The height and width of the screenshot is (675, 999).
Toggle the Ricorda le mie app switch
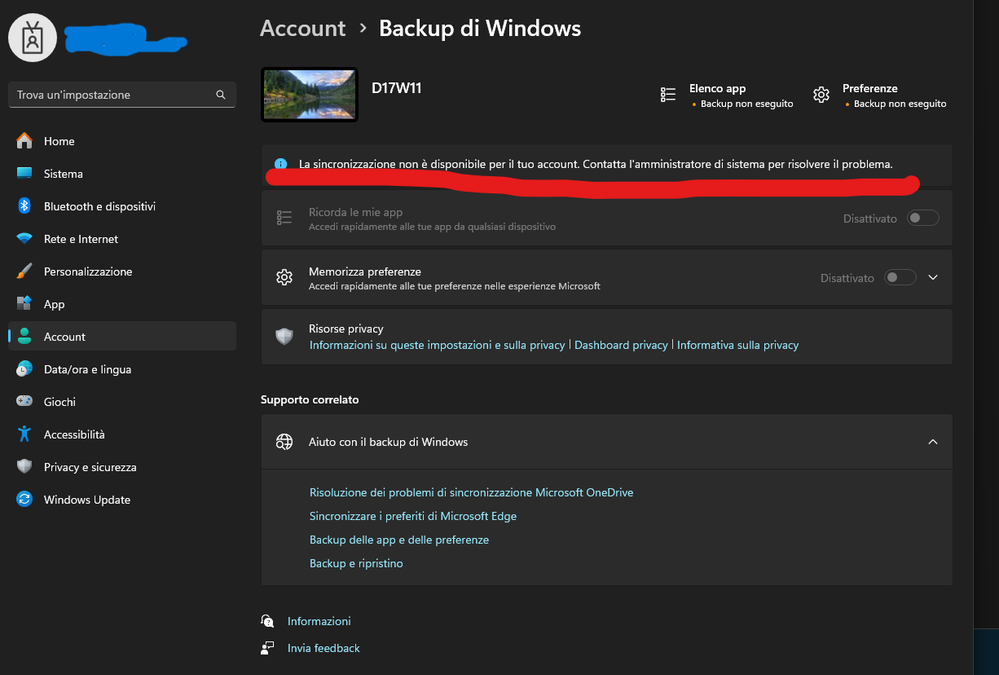922,218
